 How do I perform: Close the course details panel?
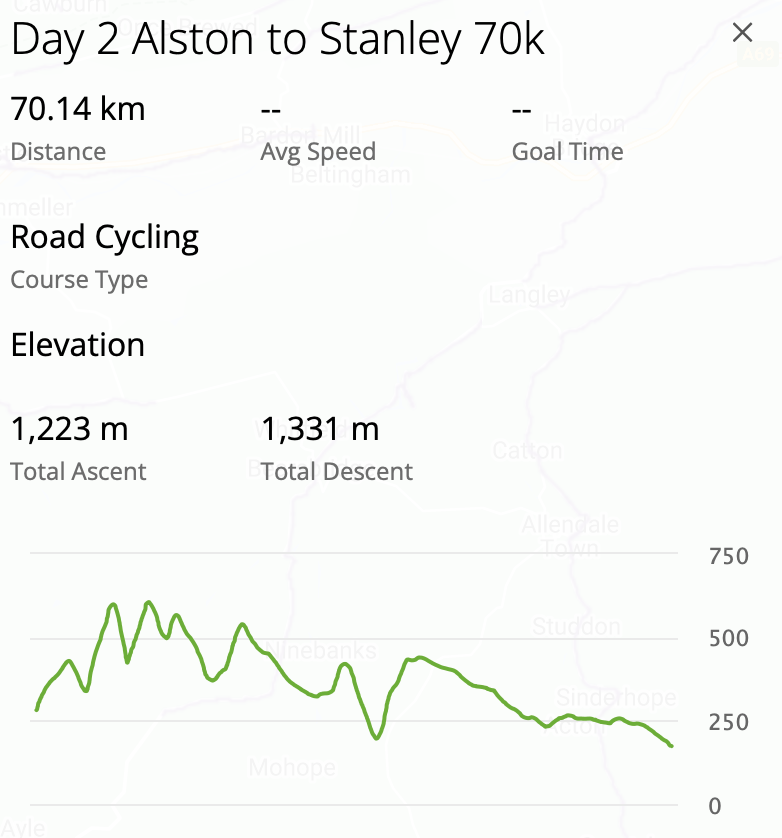coord(742,33)
